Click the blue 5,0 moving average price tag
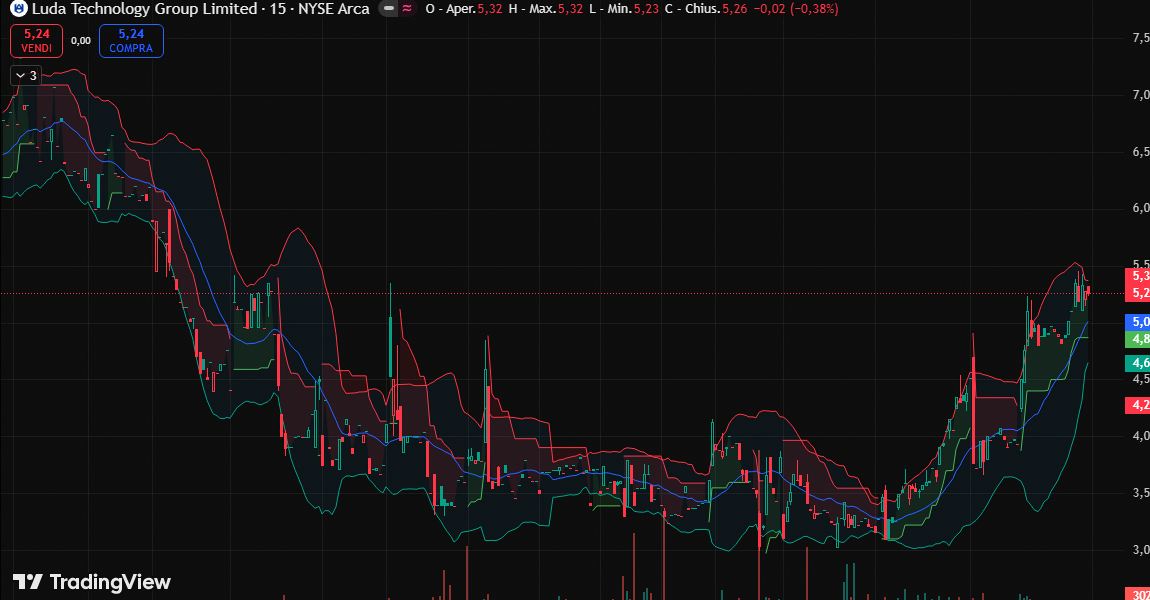 (1138, 322)
